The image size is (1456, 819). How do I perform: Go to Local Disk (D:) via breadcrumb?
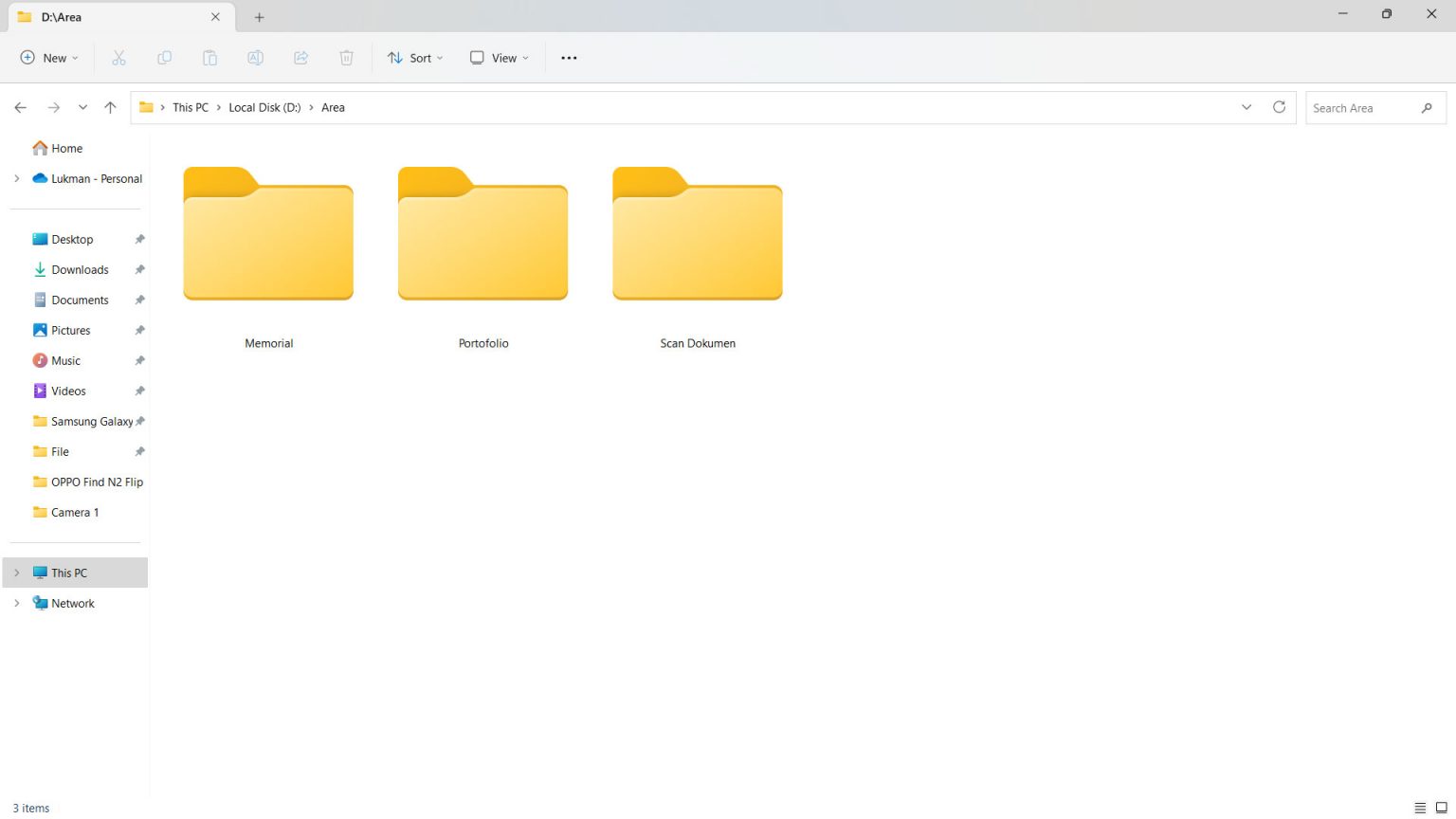pyautogui.click(x=264, y=107)
